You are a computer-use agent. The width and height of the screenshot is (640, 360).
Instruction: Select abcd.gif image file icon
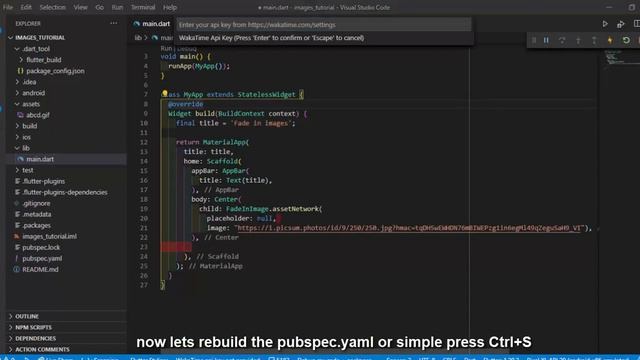(20, 115)
